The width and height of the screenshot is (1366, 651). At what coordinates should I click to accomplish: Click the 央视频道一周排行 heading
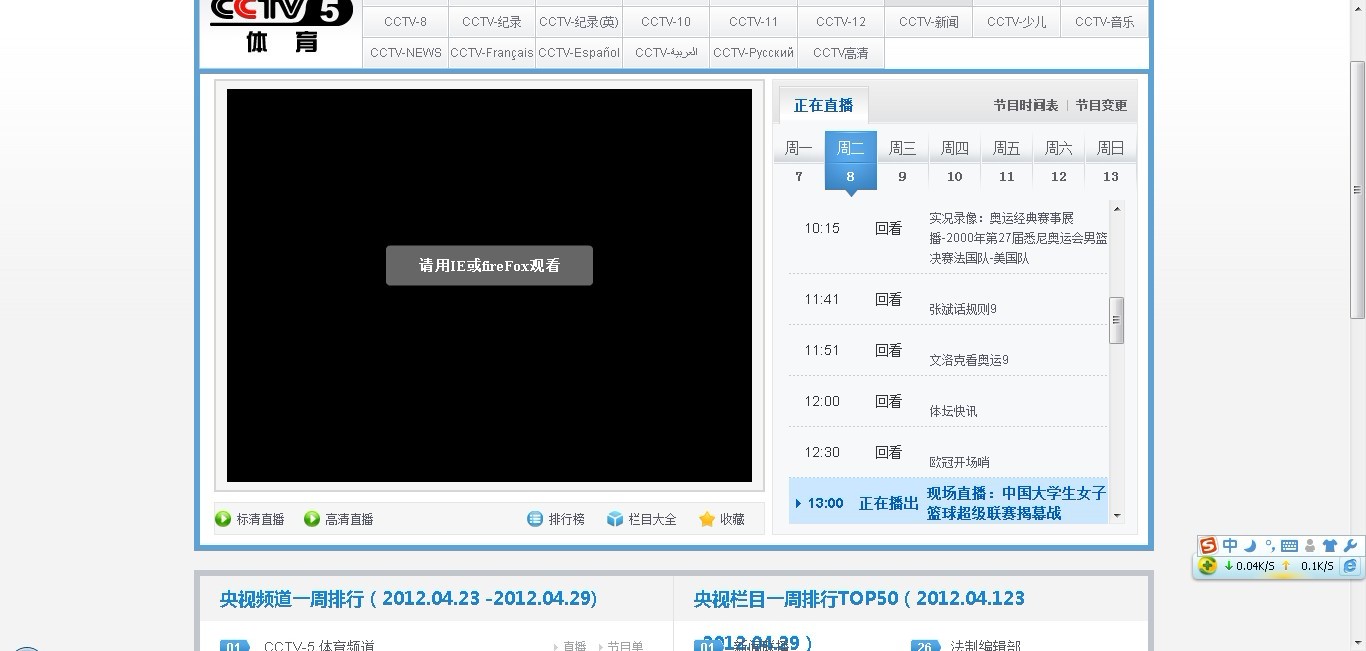point(408,599)
